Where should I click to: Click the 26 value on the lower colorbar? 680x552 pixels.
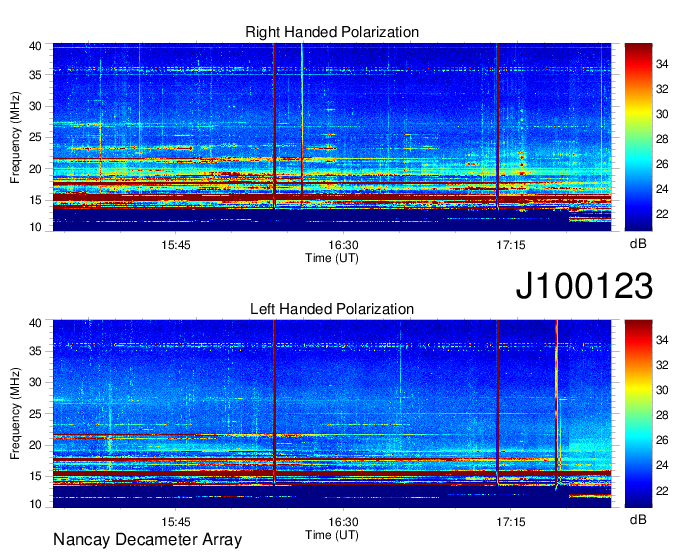tap(662, 440)
